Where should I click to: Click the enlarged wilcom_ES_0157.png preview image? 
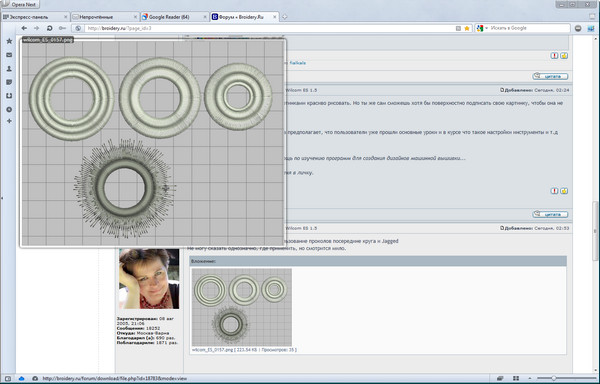[152, 143]
